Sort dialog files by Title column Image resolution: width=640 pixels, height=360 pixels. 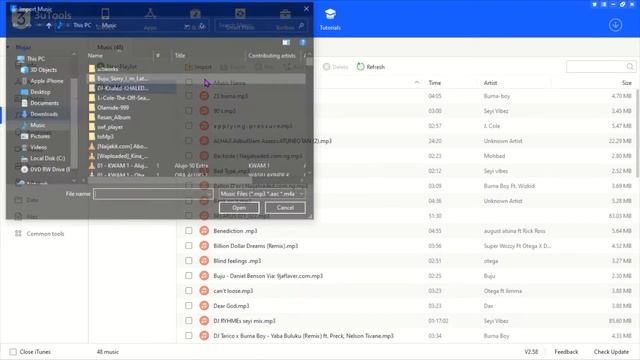(x=180, y=56)
